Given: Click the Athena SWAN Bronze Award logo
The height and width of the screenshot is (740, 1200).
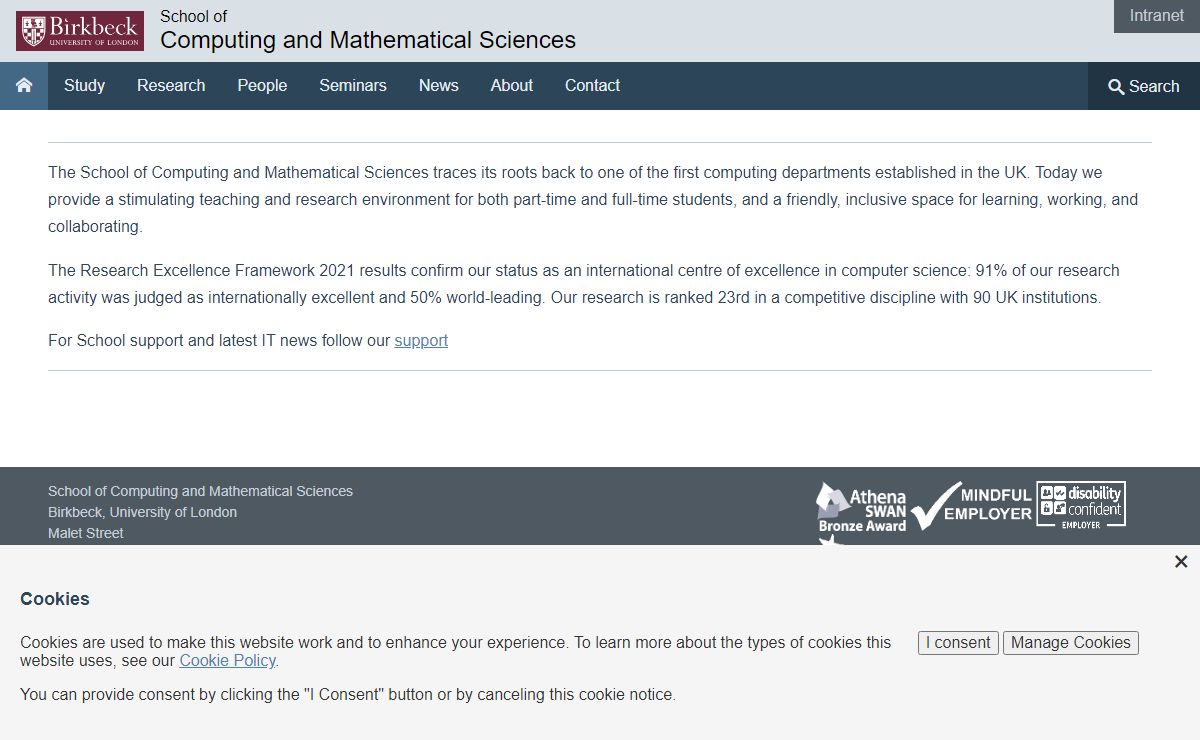Looking at the screenshot, I should [862, 508].
